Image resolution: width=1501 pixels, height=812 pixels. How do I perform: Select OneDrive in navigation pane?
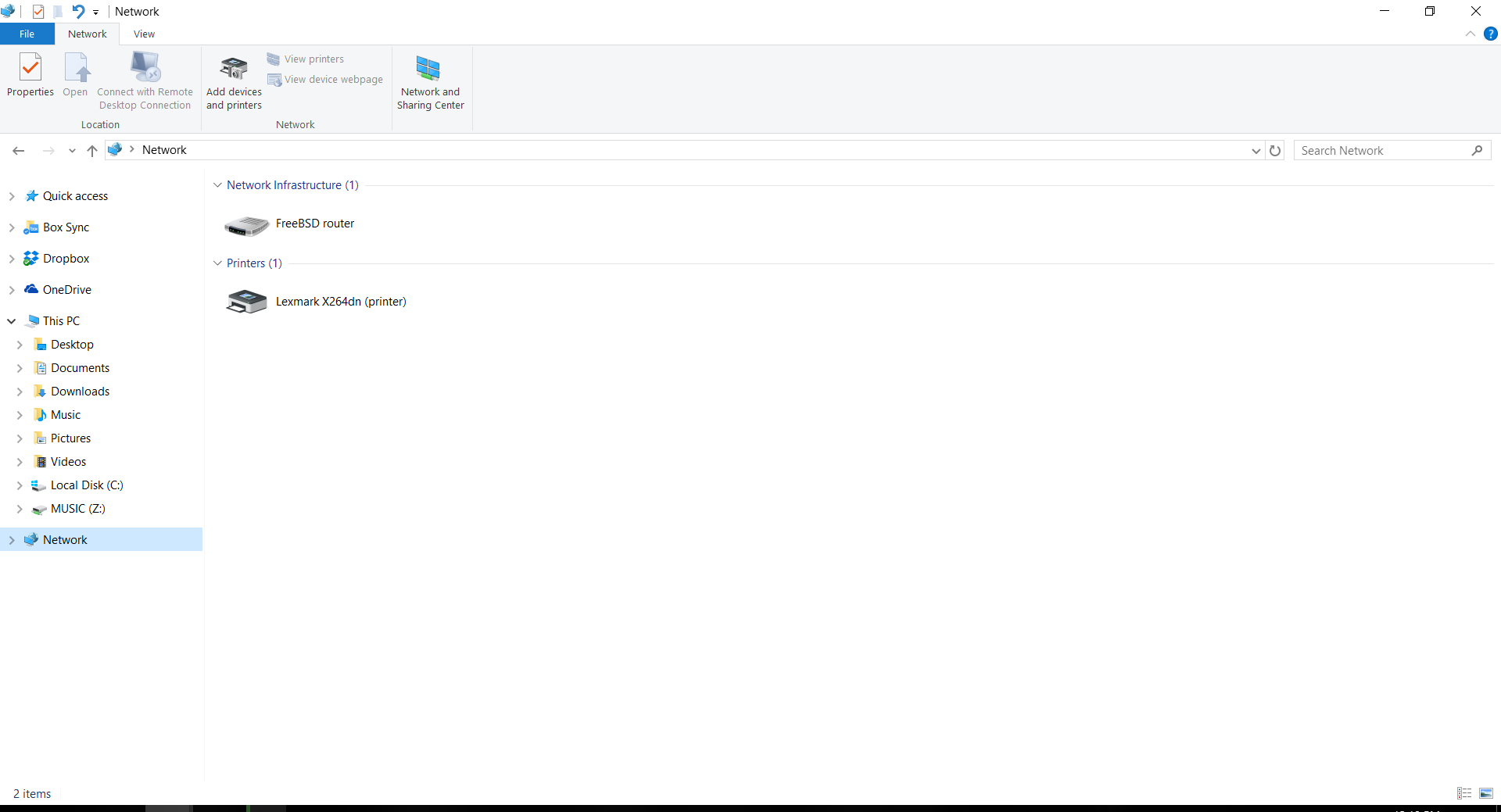click(x=66, y=290)
